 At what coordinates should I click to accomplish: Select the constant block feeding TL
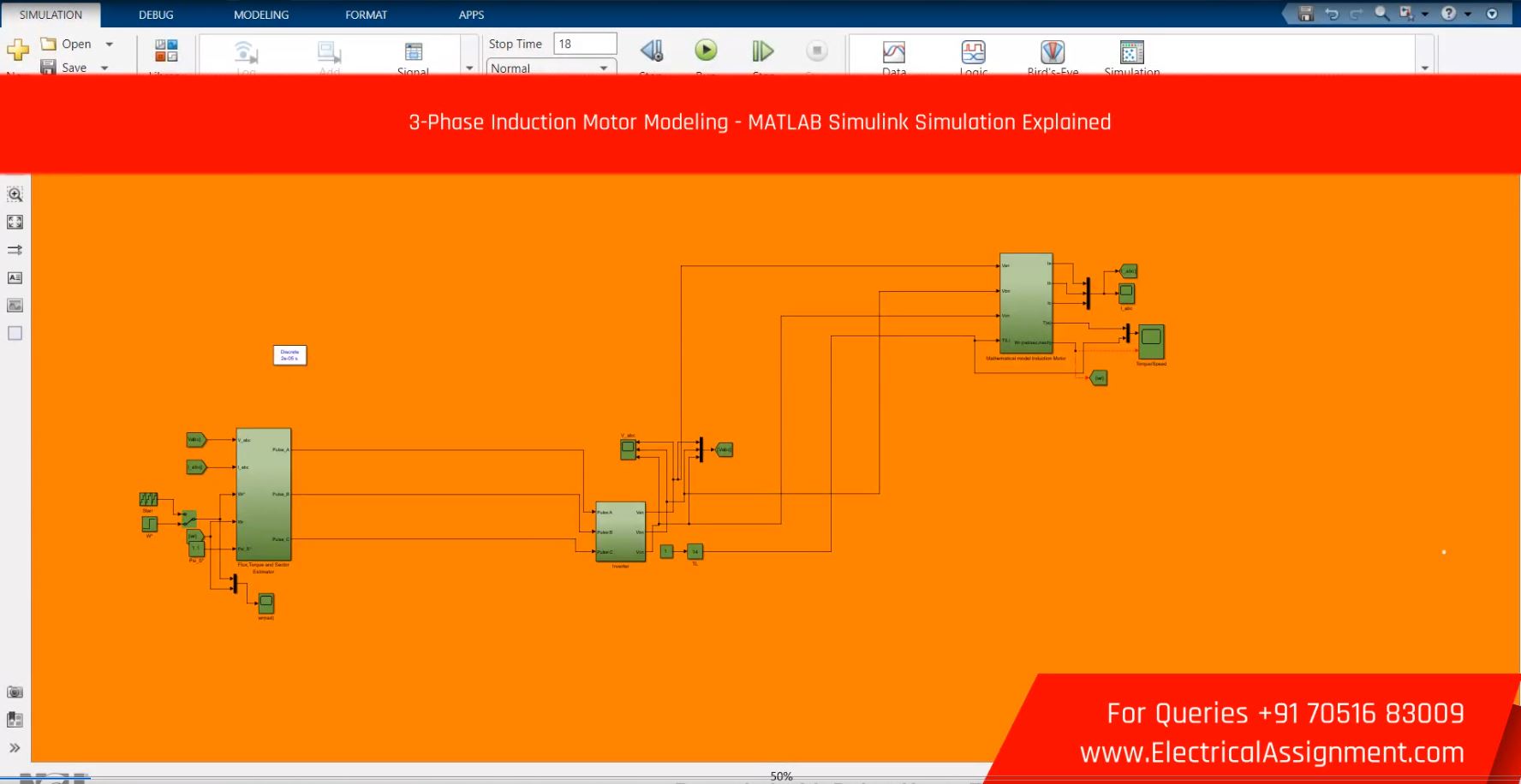coord(666,552)
